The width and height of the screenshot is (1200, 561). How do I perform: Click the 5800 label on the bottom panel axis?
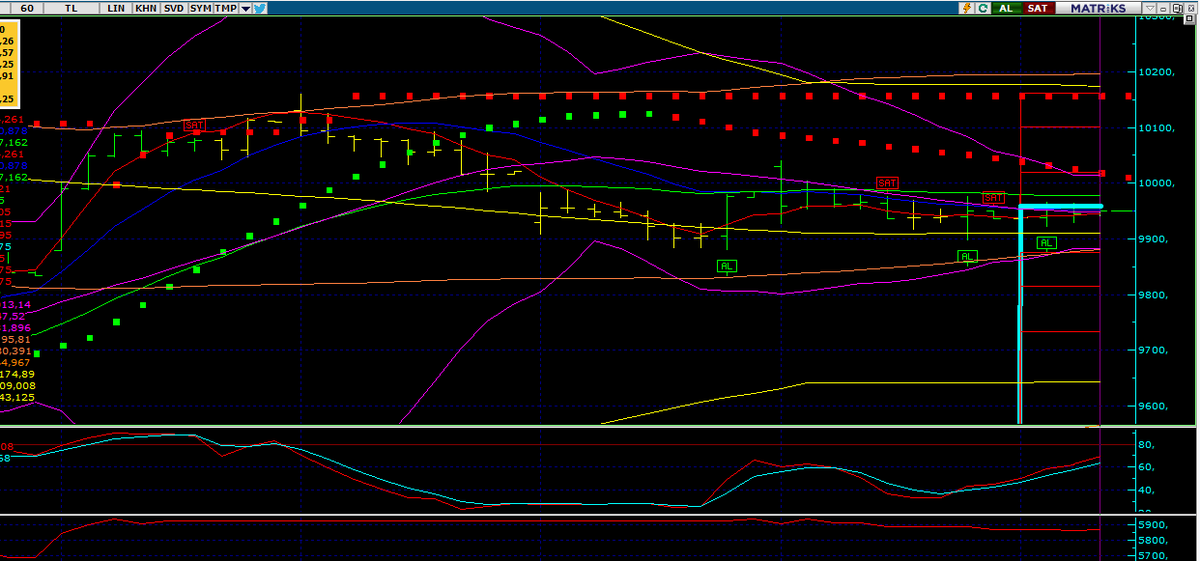pos(1154,541)
